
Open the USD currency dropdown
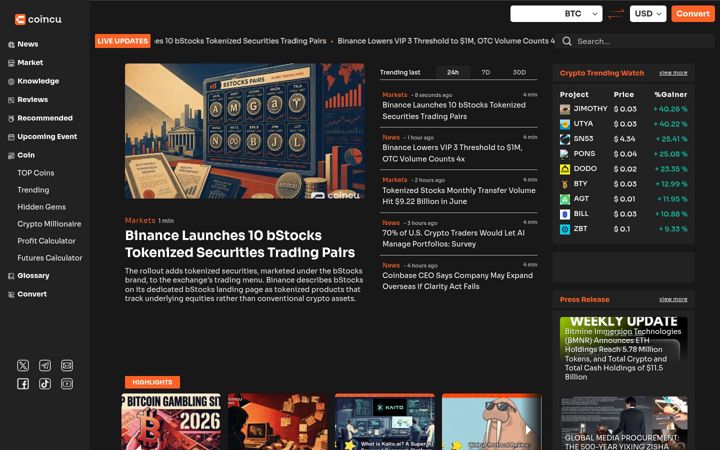point(648,14)
